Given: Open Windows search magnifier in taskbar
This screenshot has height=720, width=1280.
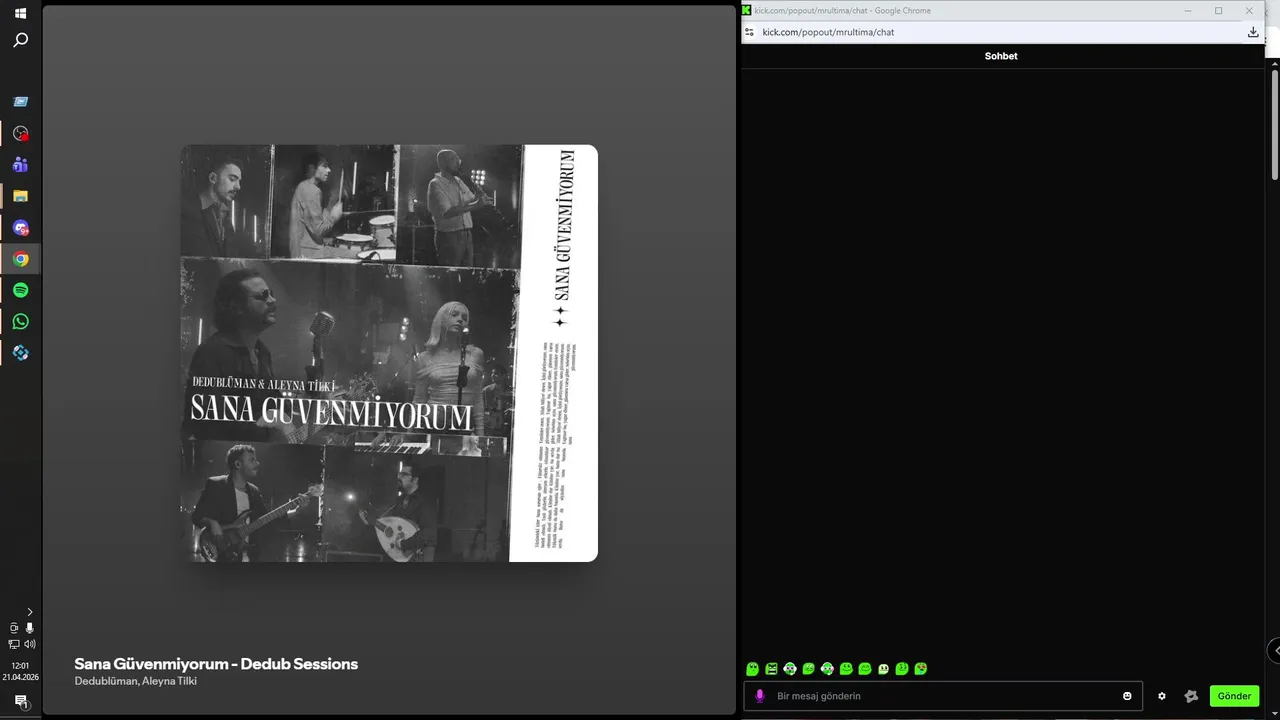Looking at the screenshot, I should (x=20, y=40).
